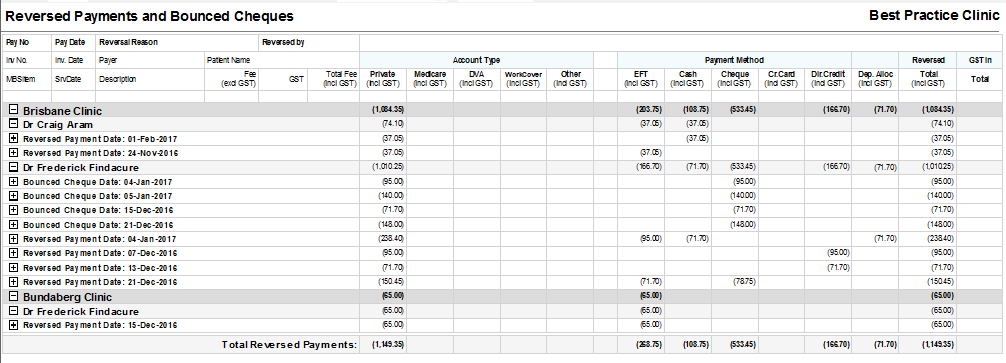
Task: Expand Bounced Cheque Date: 15-Dec-2016 row
Action: [x=13, y=210]
